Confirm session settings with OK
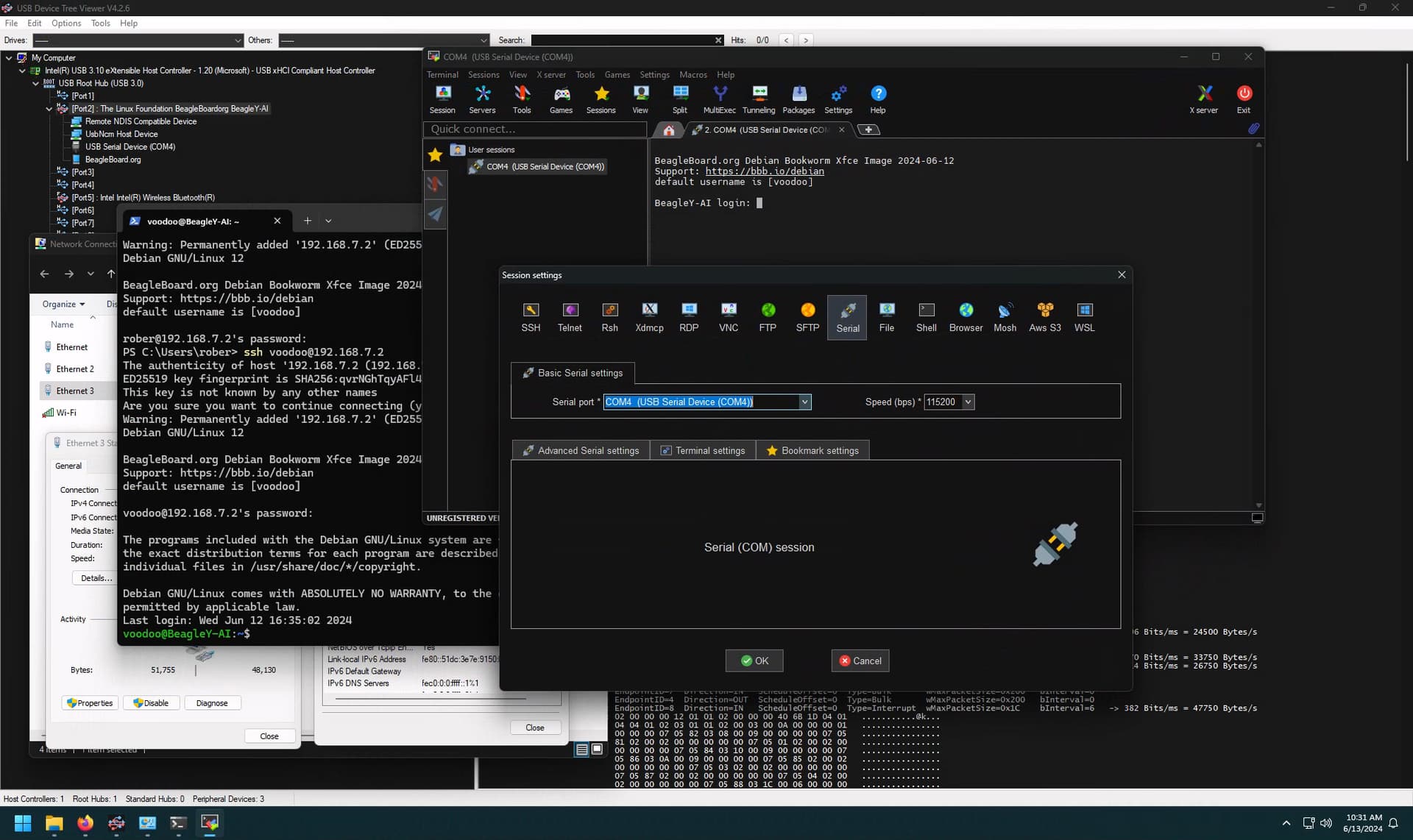1413x840 pixels. (x=754, y=661)
